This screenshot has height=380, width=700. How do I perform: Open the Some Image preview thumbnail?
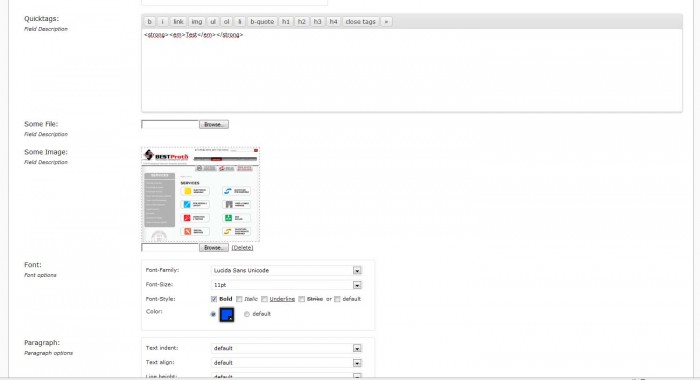click(x=200, y=194)
